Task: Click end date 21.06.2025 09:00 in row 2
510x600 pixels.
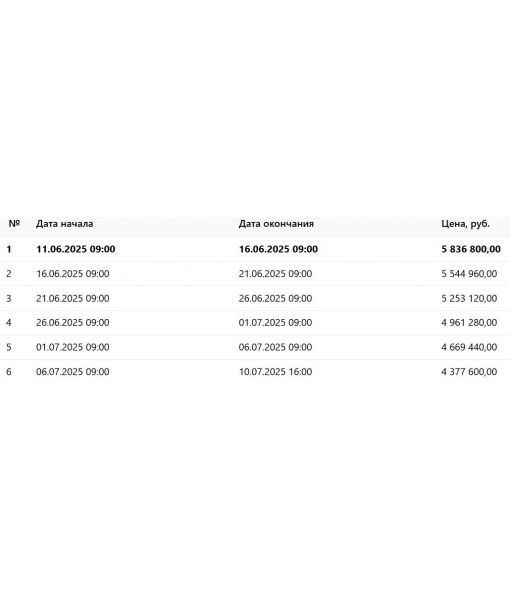Action: click(275, 274)
